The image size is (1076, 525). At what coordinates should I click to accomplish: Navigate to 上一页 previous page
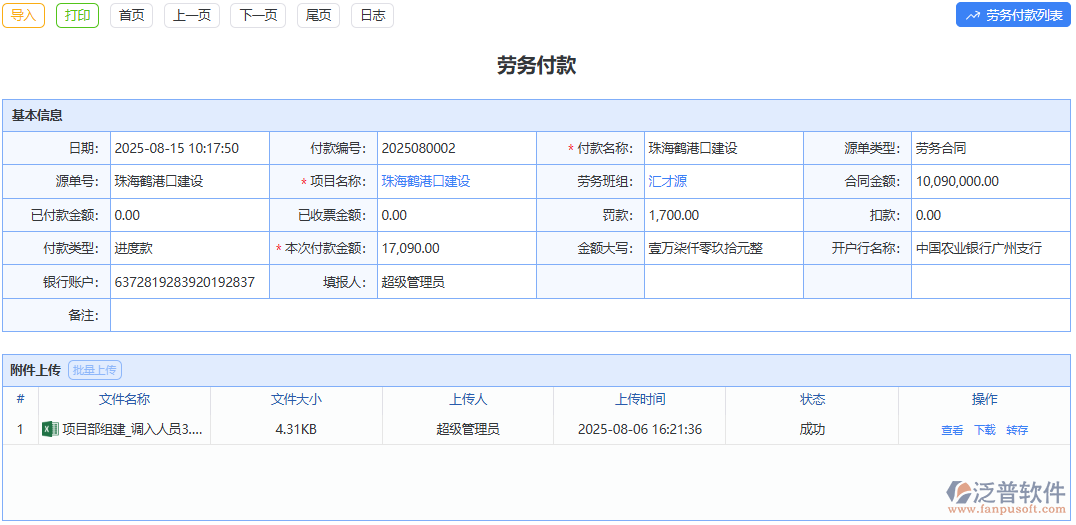191,15
